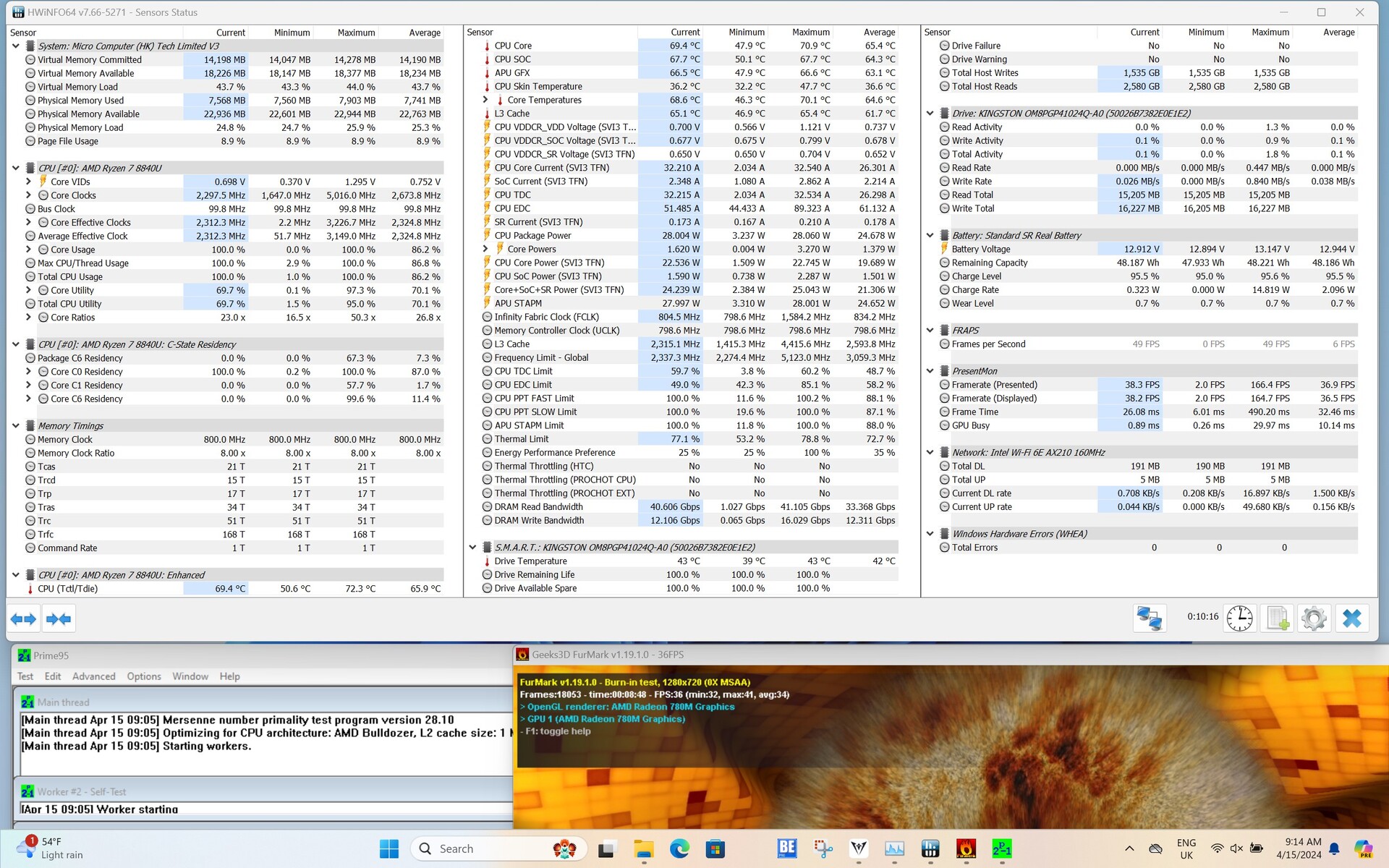Collapse the S.M.A.R.T. KINGSTON section

click(x=472, y=548)
